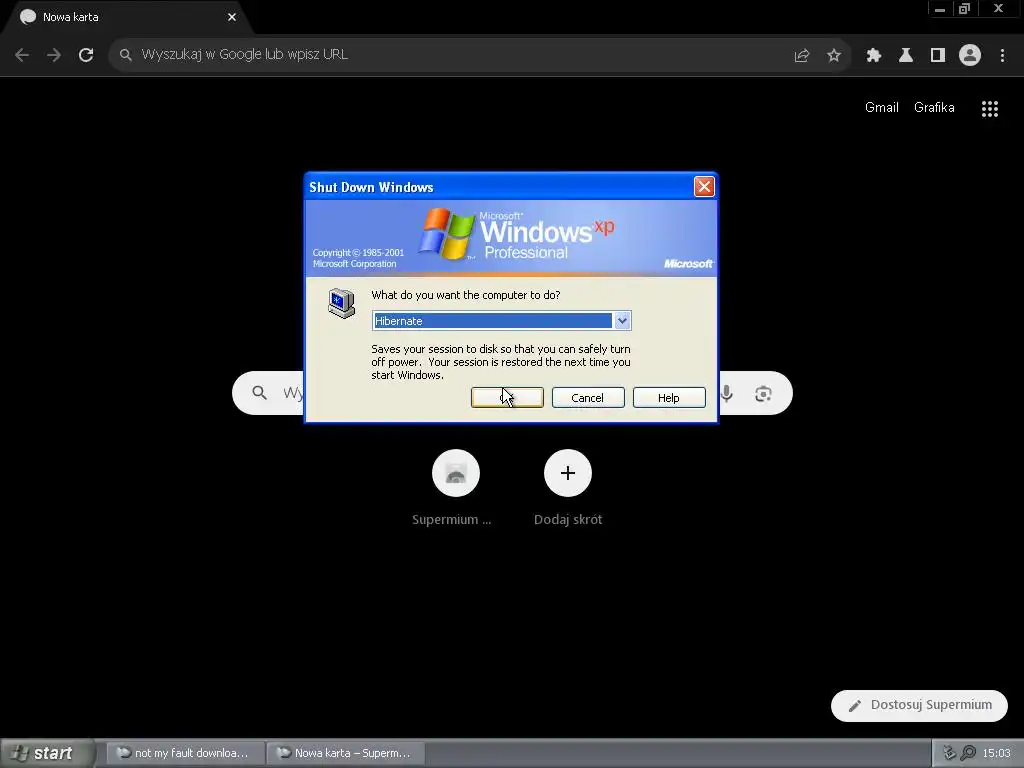The image size is (1024, 768).
Task: Bookmark this tab with the star icon
Action: (834, 56)
